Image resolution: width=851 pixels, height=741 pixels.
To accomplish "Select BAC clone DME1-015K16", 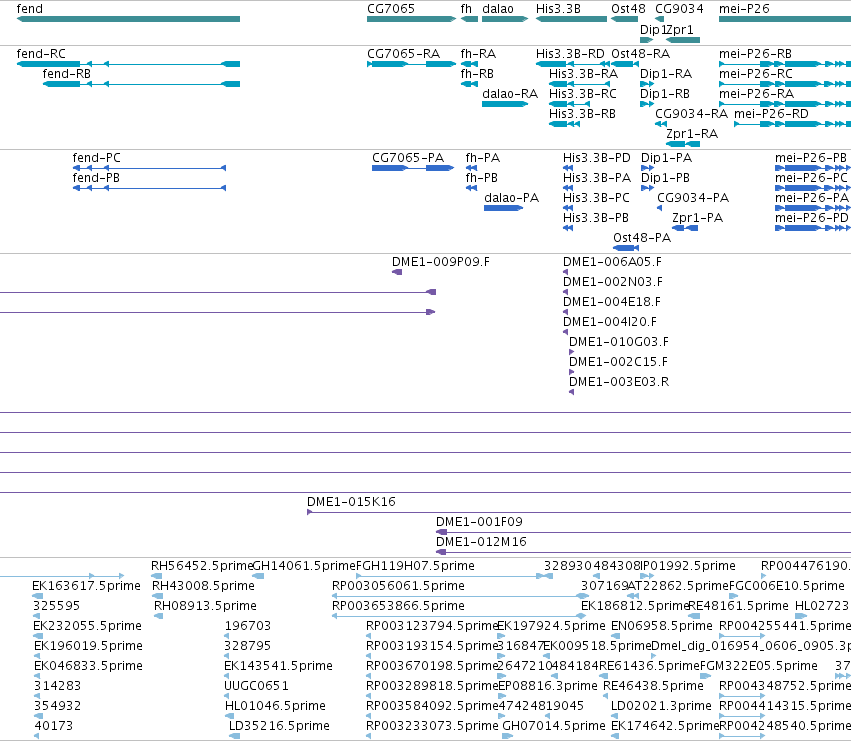I will pyautogui.click(x=351, y=502).
